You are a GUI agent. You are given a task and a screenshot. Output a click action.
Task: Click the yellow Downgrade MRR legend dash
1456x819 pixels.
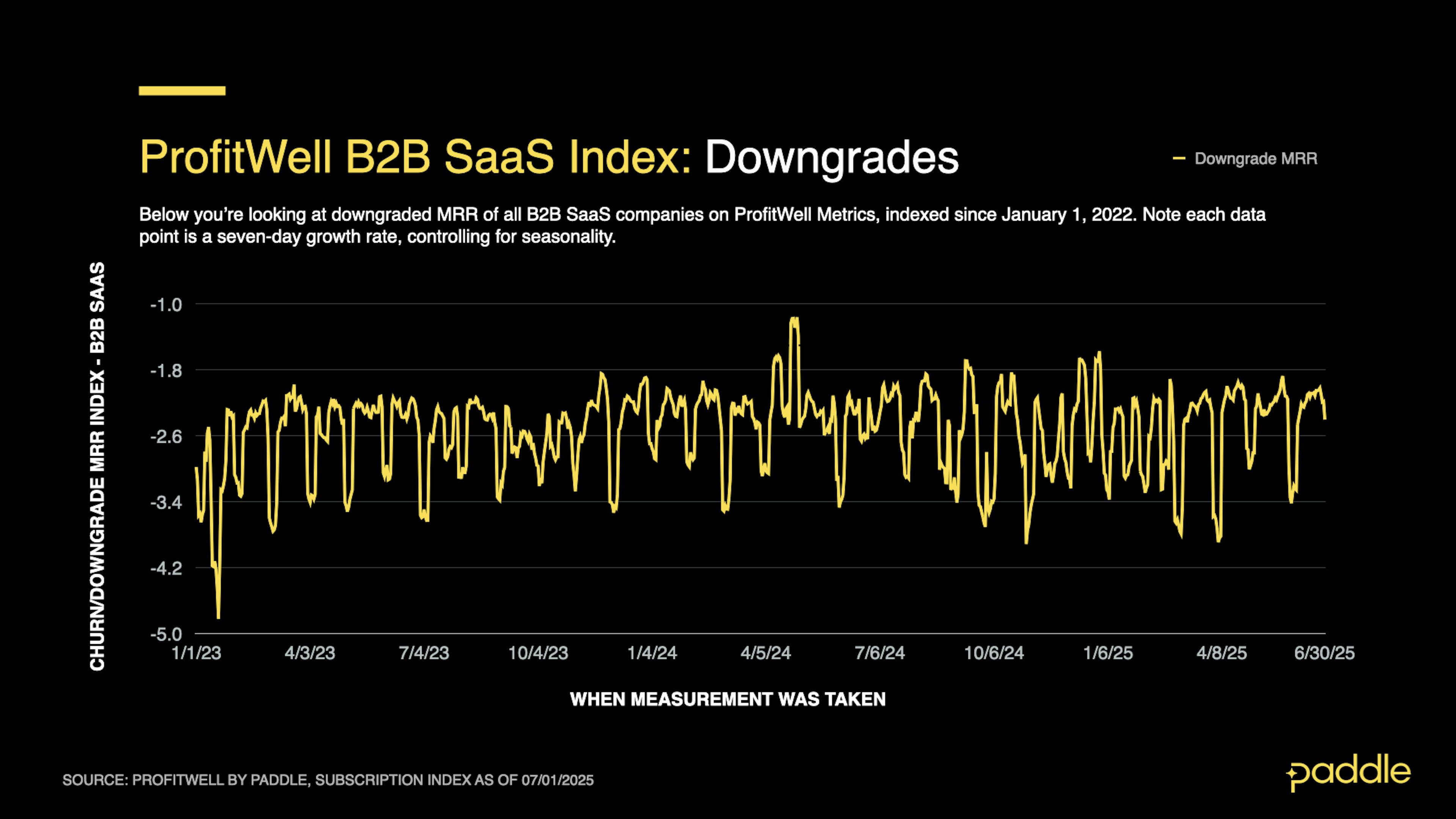pos(1179,159)
